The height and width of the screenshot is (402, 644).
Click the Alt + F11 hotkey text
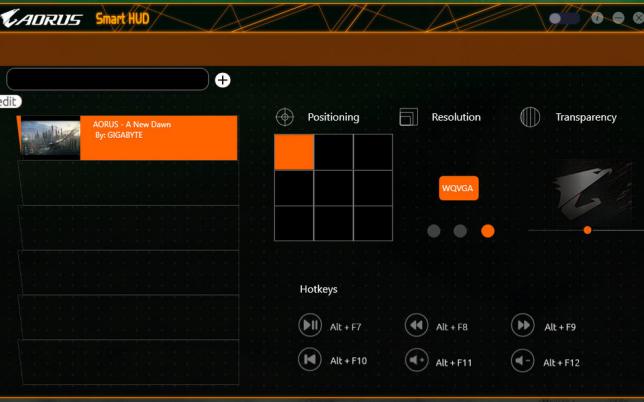pos(453,363)
